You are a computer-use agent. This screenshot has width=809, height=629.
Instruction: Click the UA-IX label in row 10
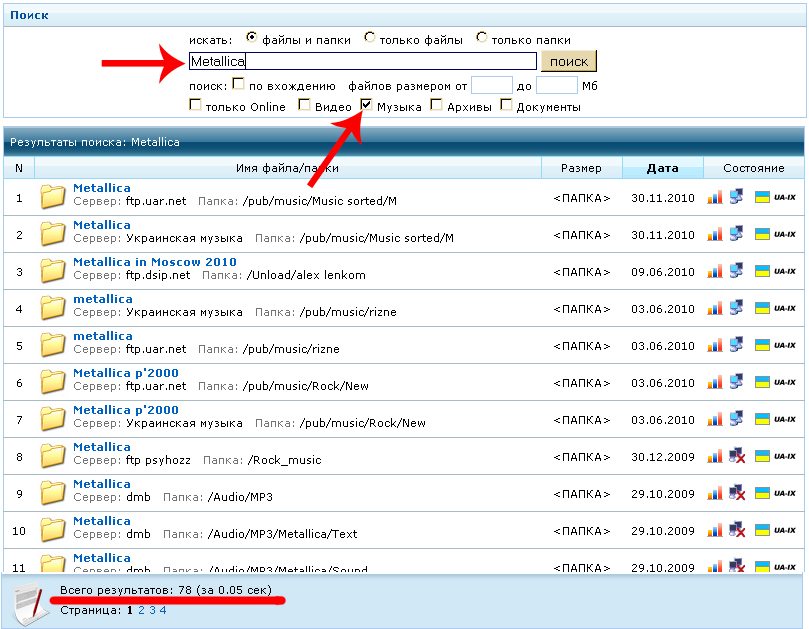point(785,530)
